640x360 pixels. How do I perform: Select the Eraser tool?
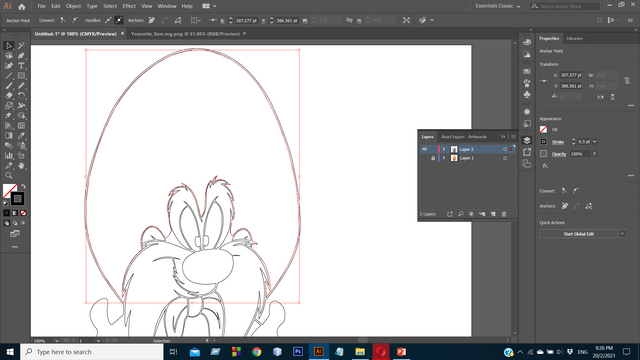[9, 96]
